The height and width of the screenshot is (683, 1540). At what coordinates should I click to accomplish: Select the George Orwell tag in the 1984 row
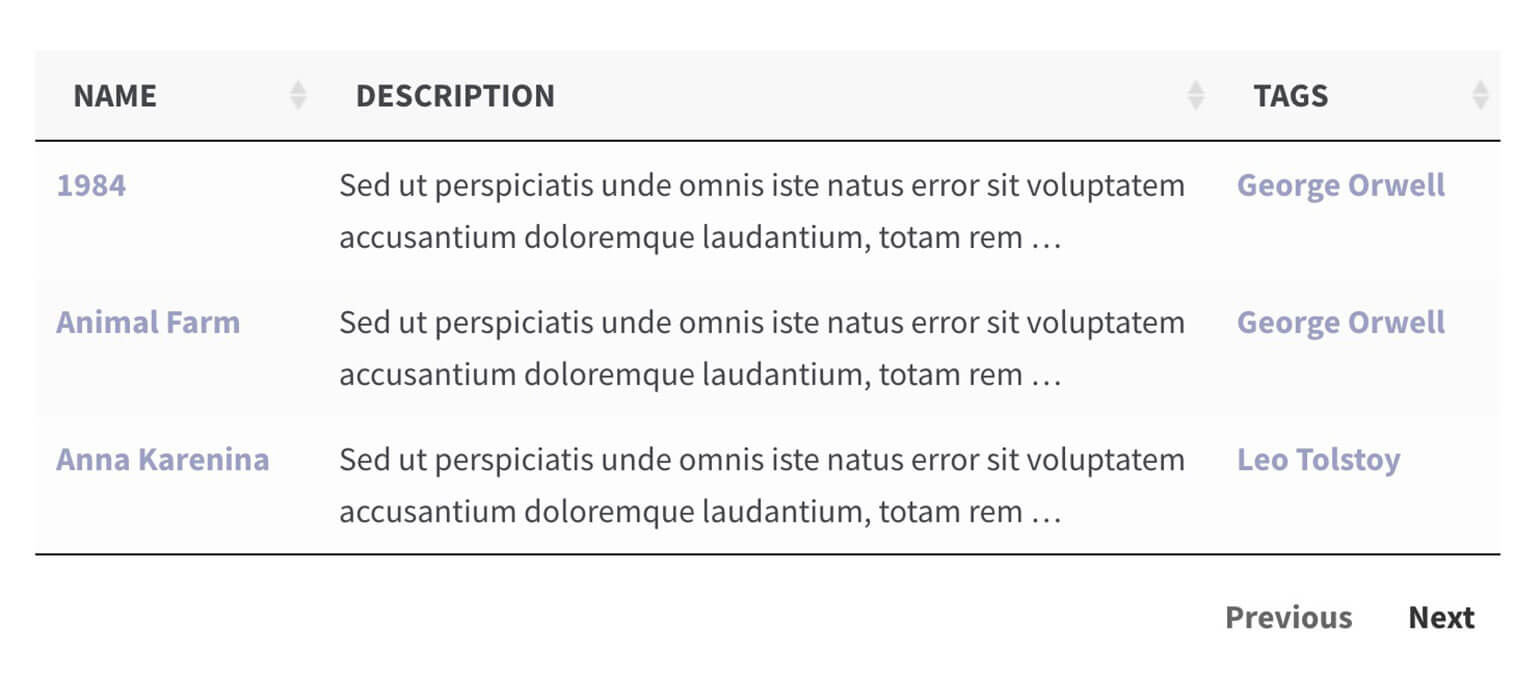[x=1341, y=186]
